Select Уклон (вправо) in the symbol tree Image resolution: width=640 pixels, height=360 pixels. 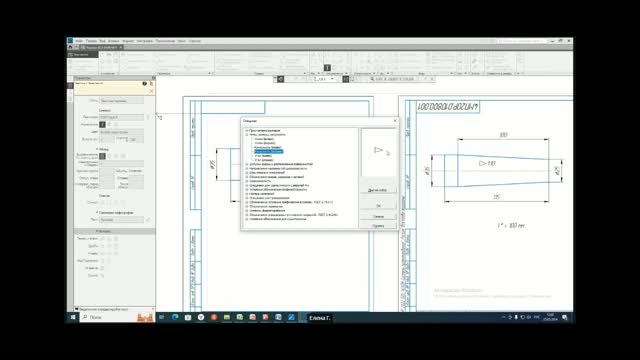point(265,143)
